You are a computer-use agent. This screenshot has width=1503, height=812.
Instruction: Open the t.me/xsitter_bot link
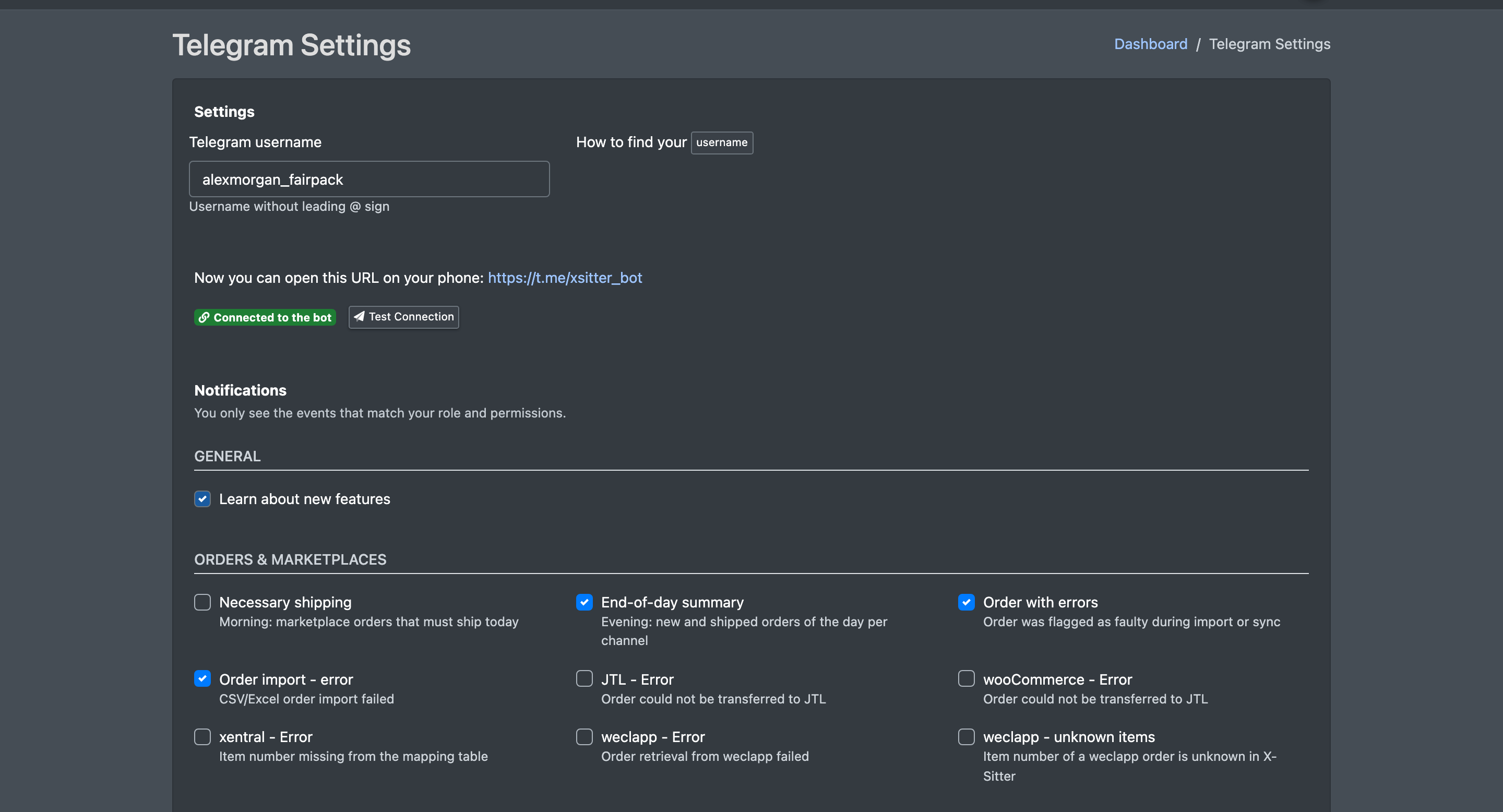coord(564,278)
